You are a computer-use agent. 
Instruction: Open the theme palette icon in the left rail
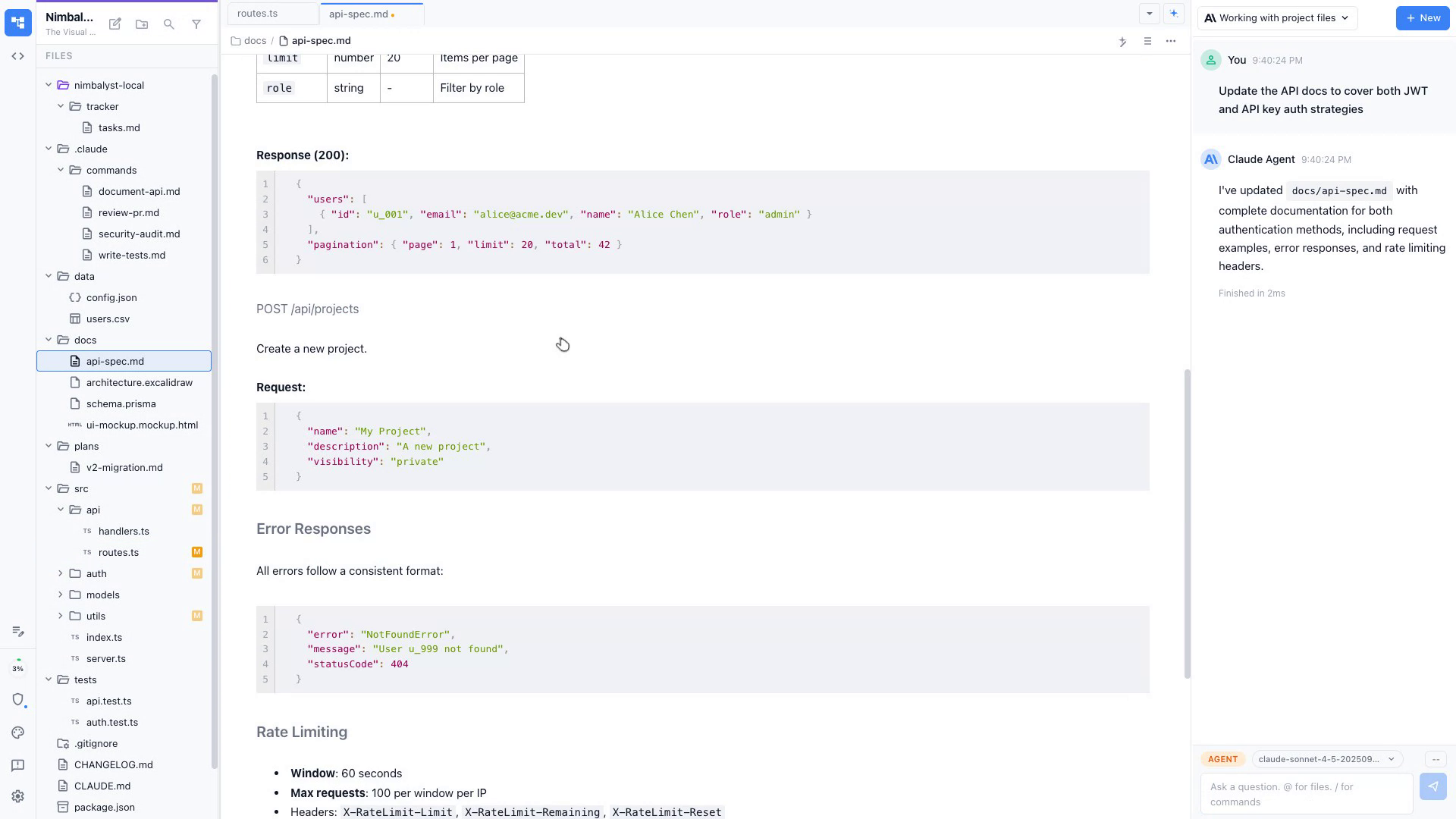click(17, 733)
